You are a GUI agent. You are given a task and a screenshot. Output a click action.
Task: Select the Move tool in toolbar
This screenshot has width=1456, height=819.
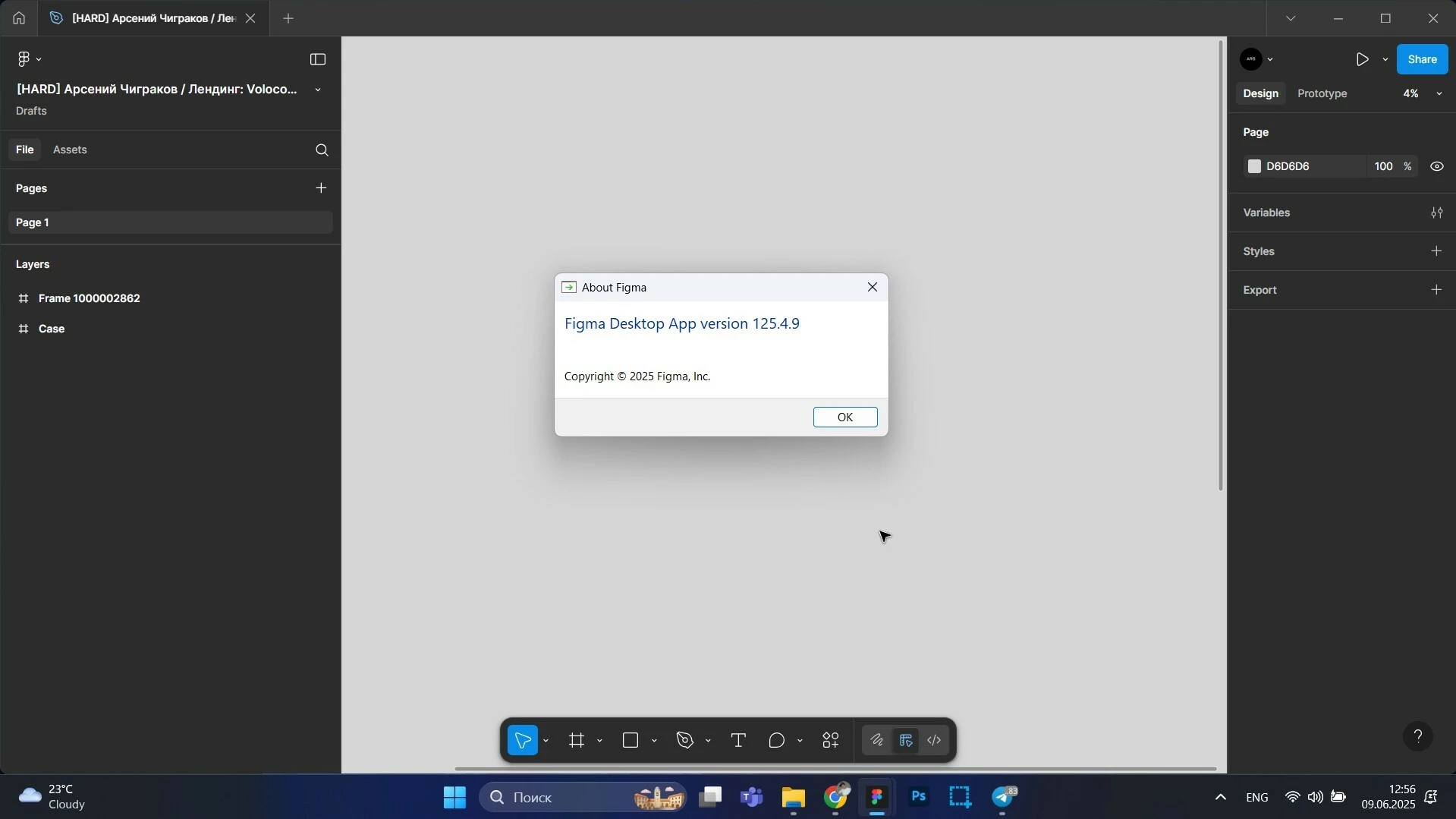pyautogui.click(x=523, y=740)
